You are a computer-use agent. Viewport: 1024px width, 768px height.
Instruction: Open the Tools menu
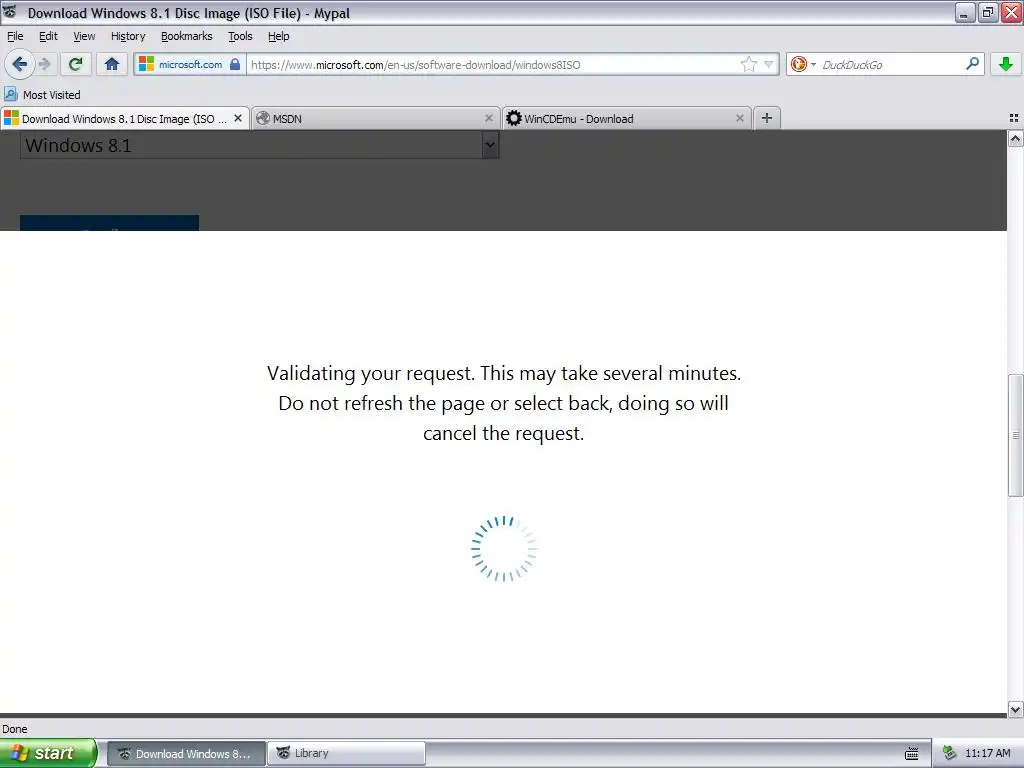(x=240, y=36)
